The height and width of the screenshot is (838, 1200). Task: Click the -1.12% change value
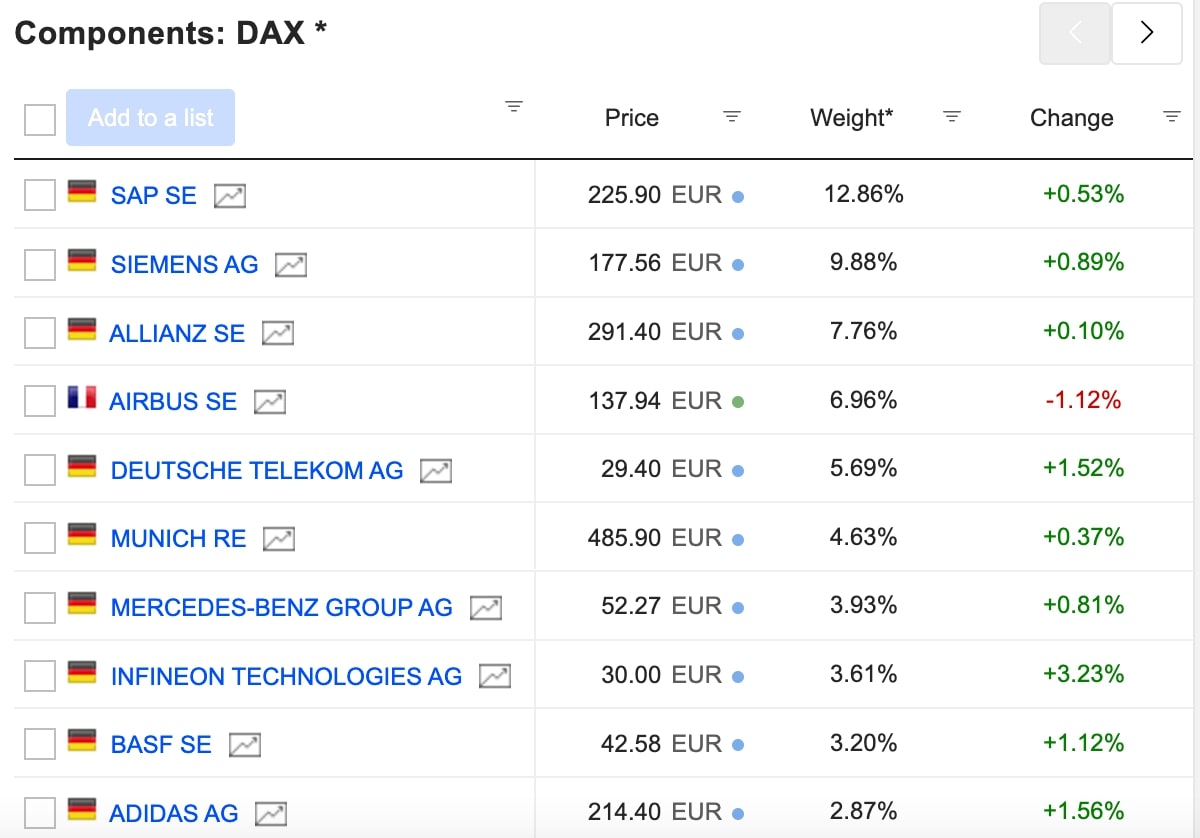tap(1084, 400)
